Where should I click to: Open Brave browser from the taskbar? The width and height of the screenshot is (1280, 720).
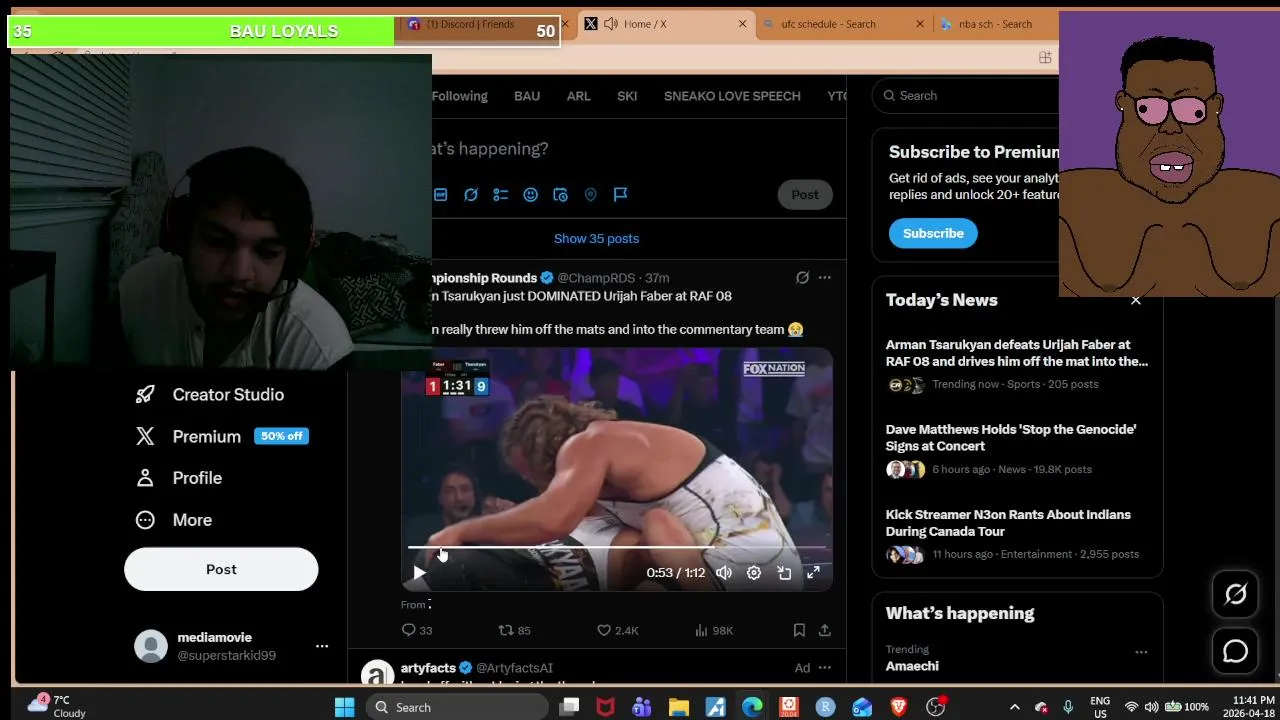click(898, 707)
